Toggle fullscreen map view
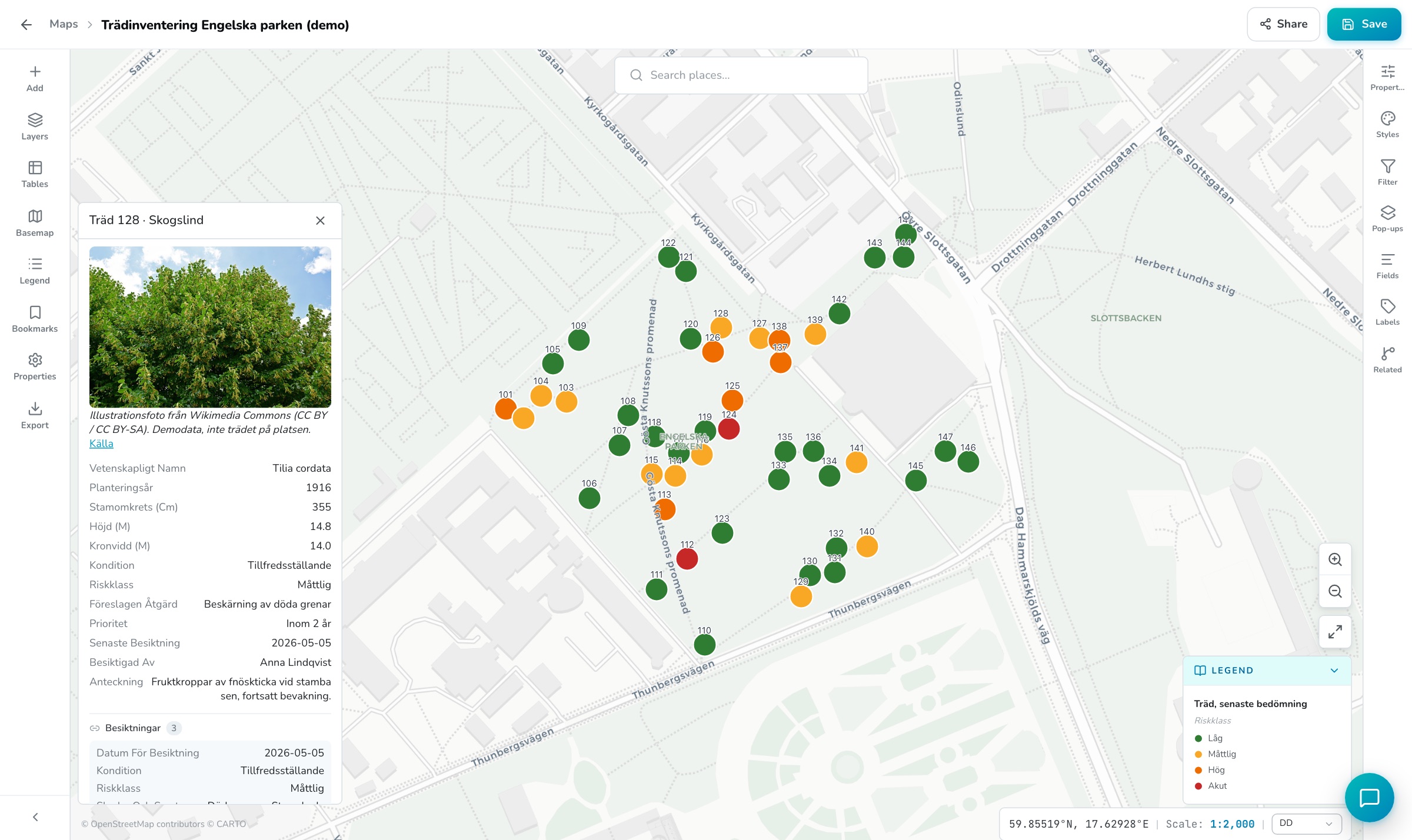1412x840 pixels. coord(1335,632)
